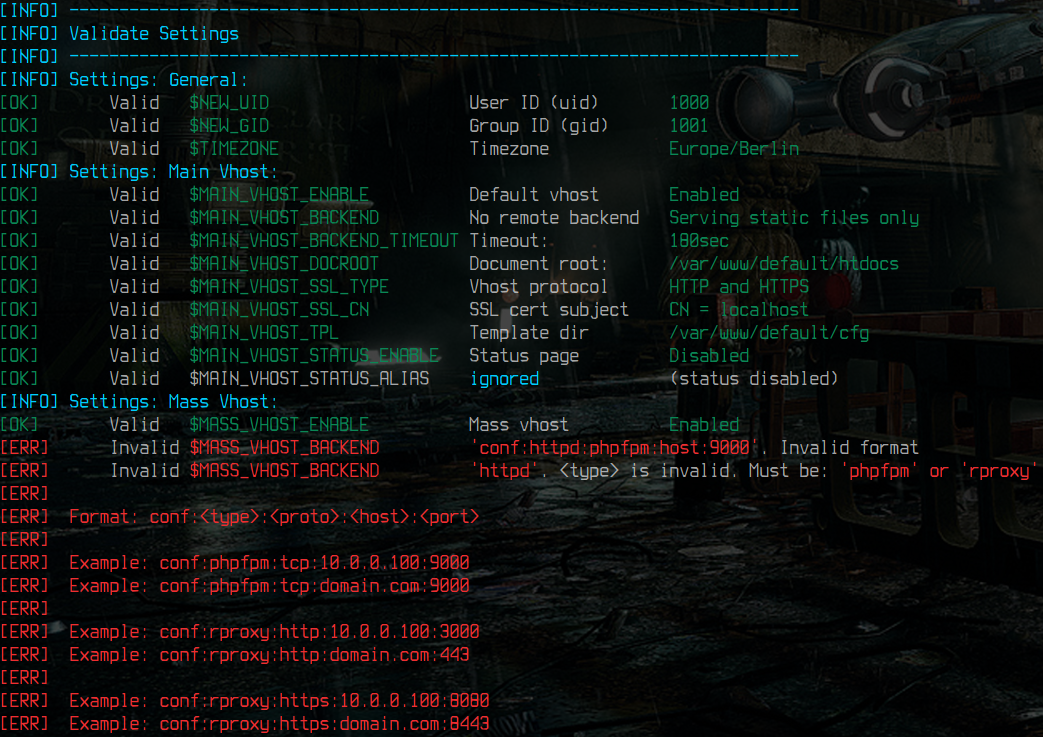The image size is (1043, 737).
Task: Click the 'rproxy' quoted option text
Action: point(999,471)
